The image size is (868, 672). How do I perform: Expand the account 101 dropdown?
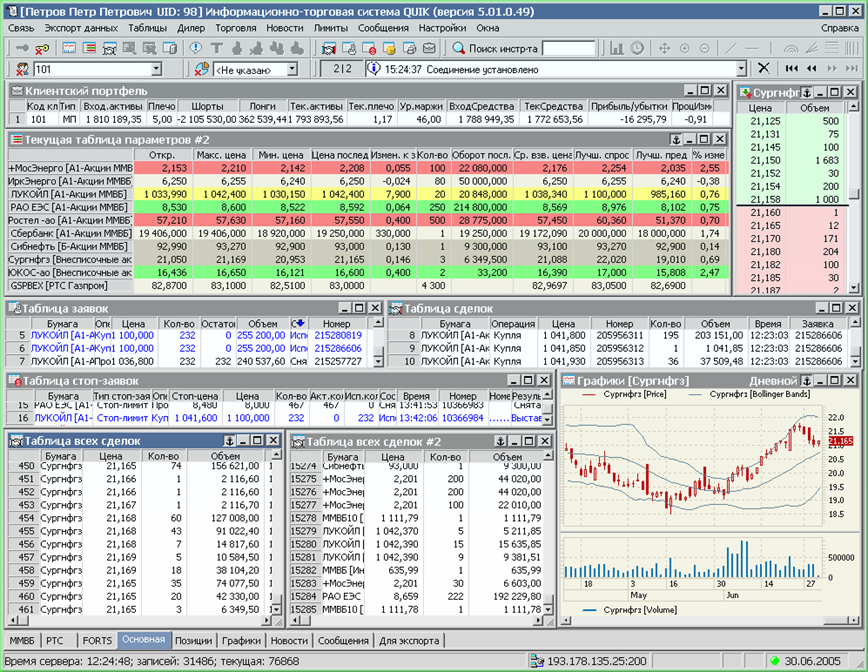point(156,69)
